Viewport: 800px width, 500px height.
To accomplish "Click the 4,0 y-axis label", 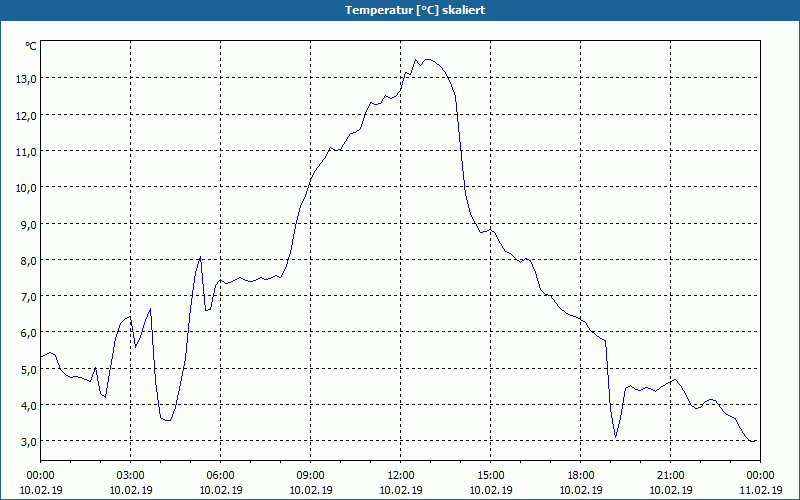I will tap(31, 406).
